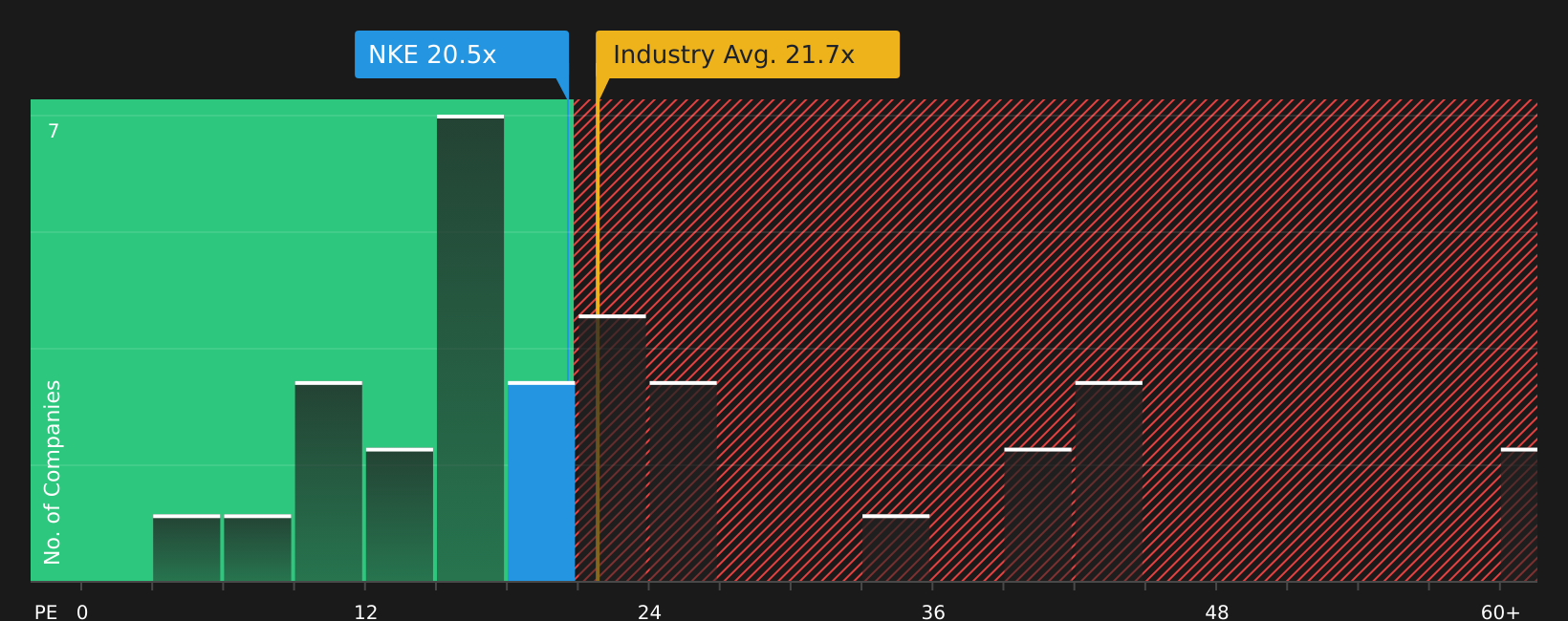The height and width of the screenshot is (621, 1568).
Task: Click the NKE 20.5x label
Action: point(462,54)
